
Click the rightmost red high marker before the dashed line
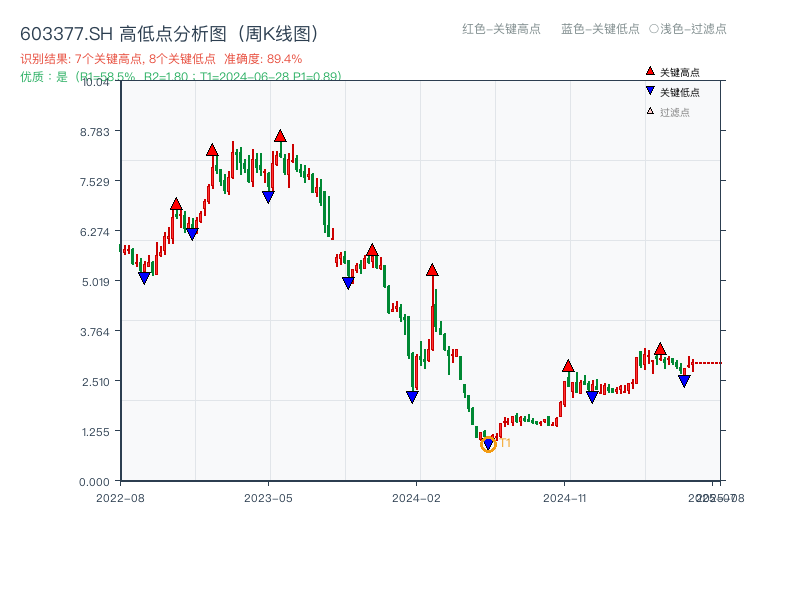point(660,349)
